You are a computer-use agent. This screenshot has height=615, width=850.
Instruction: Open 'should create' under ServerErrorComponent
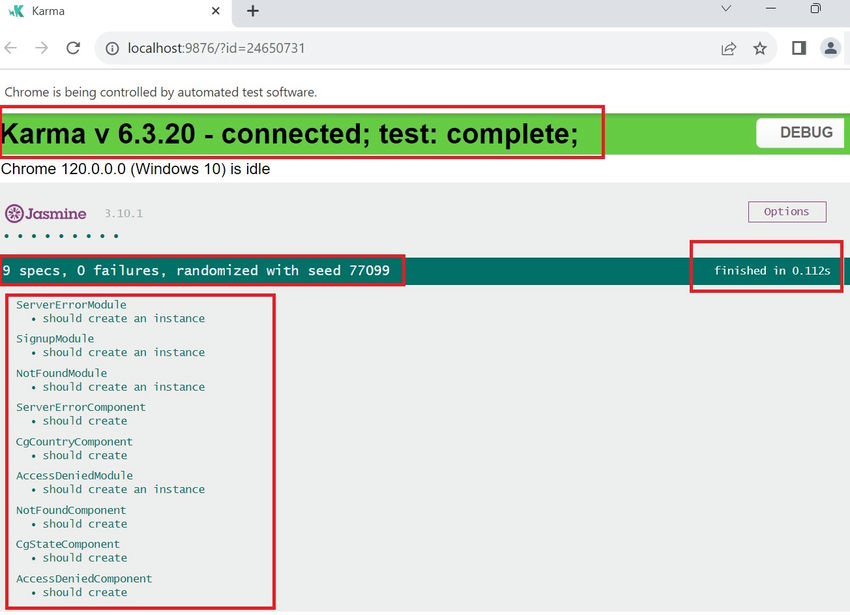tap(85, 421)
